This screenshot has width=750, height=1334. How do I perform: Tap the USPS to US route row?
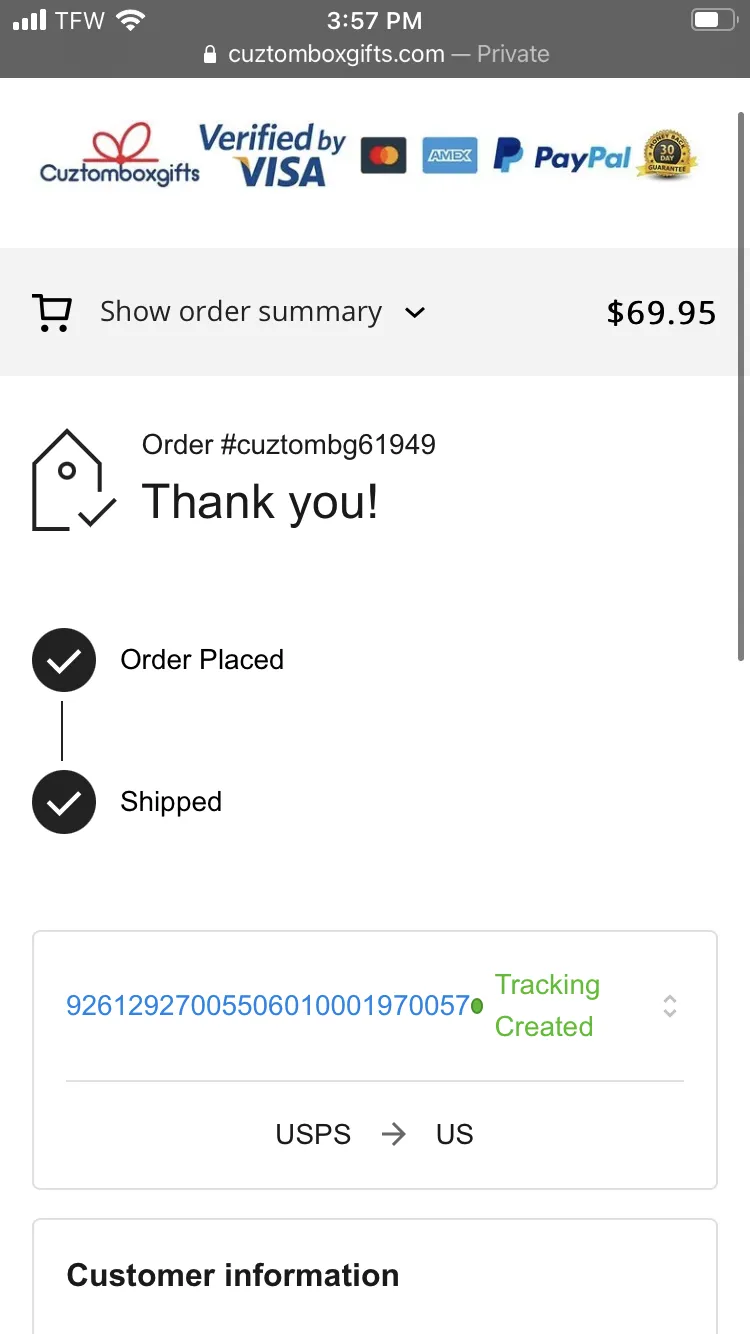click(x=375, y=1134)
